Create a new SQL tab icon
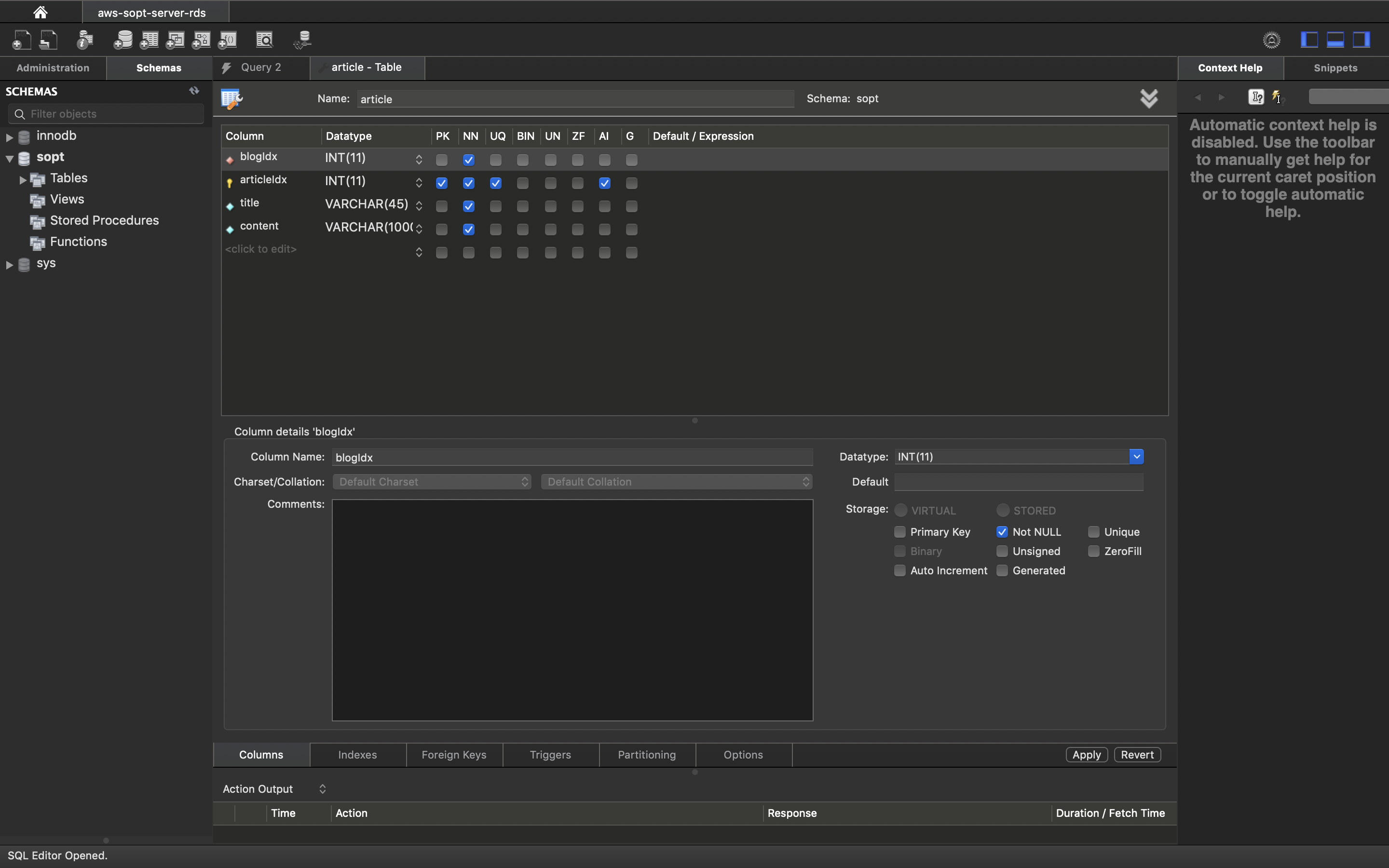 (21, 40)
